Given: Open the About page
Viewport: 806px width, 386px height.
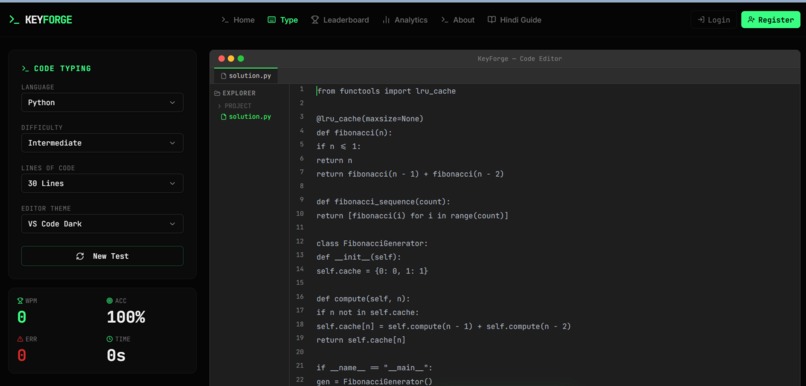Looking at the screenshot, I should (x=458, y=20).
